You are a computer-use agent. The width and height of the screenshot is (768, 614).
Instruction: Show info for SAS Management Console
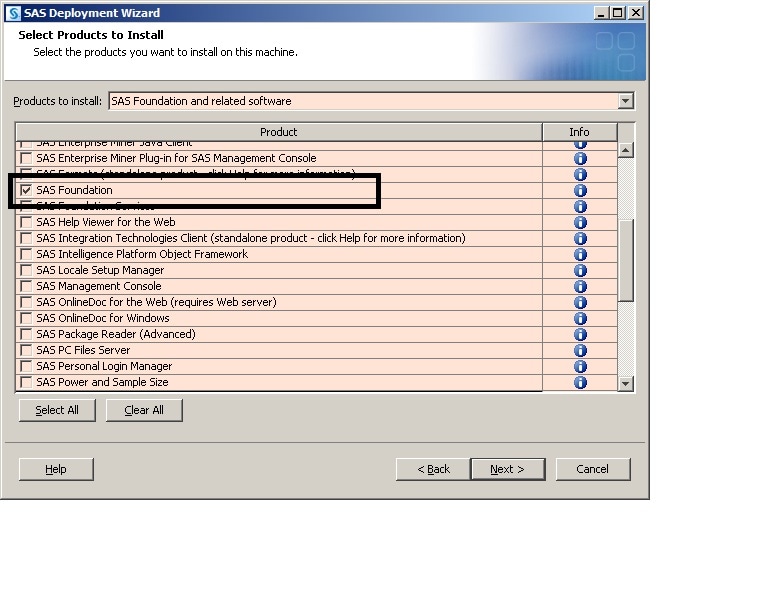[580, 286]
